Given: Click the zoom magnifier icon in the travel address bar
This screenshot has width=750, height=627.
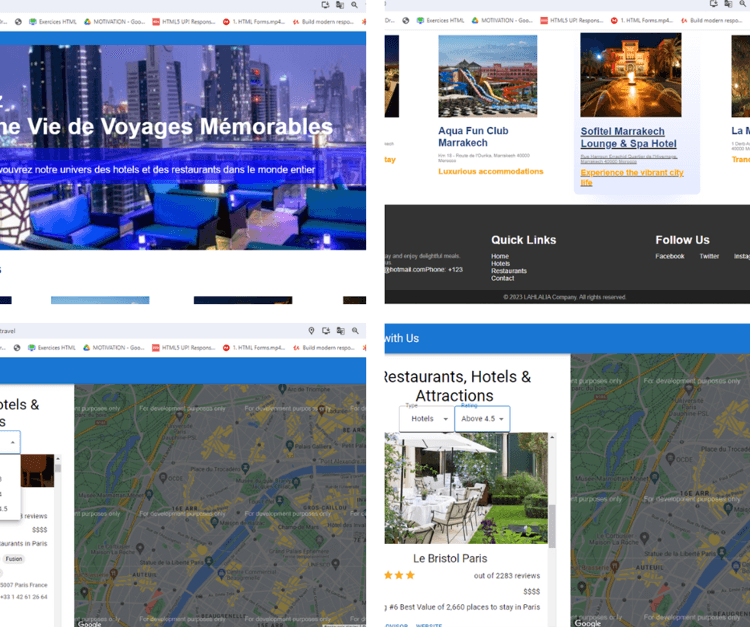Looking at the screenshot, I should (355, 330).
